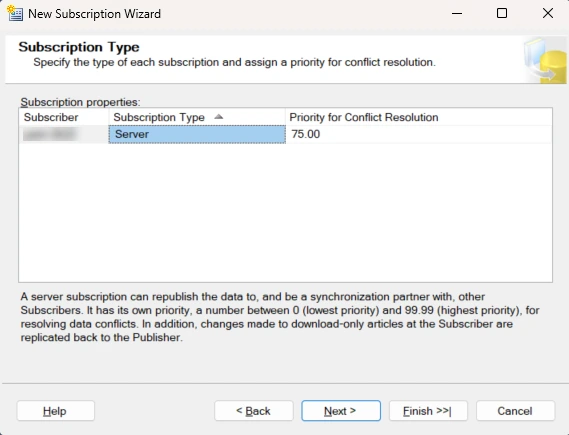The image size is (569, 435).
Task: Click the sort arrow on Subscription Type column
Action: [218, 117]
